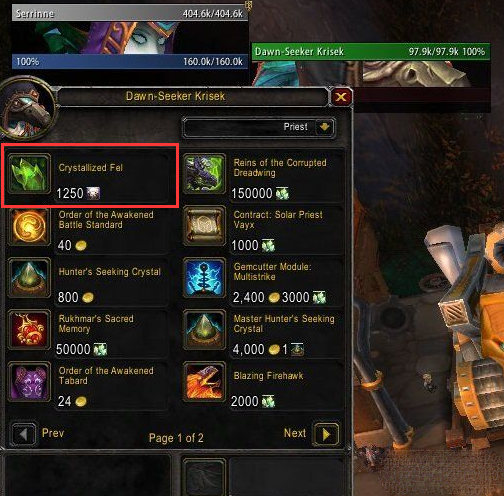Select the Gemcutter Module: Multistrike icon
The height and width of the screenshot is (496, 504).
204,278
